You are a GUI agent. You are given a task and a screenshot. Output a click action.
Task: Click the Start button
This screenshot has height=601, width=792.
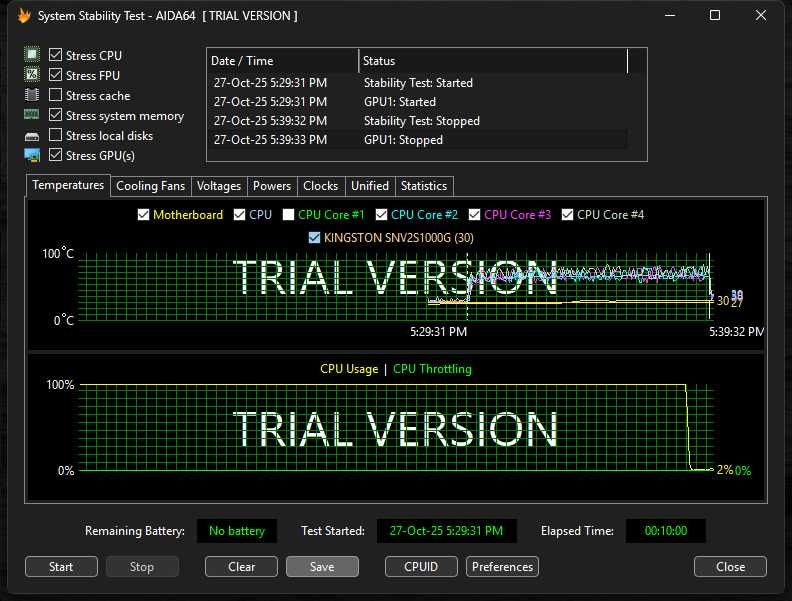pos(61,567)
